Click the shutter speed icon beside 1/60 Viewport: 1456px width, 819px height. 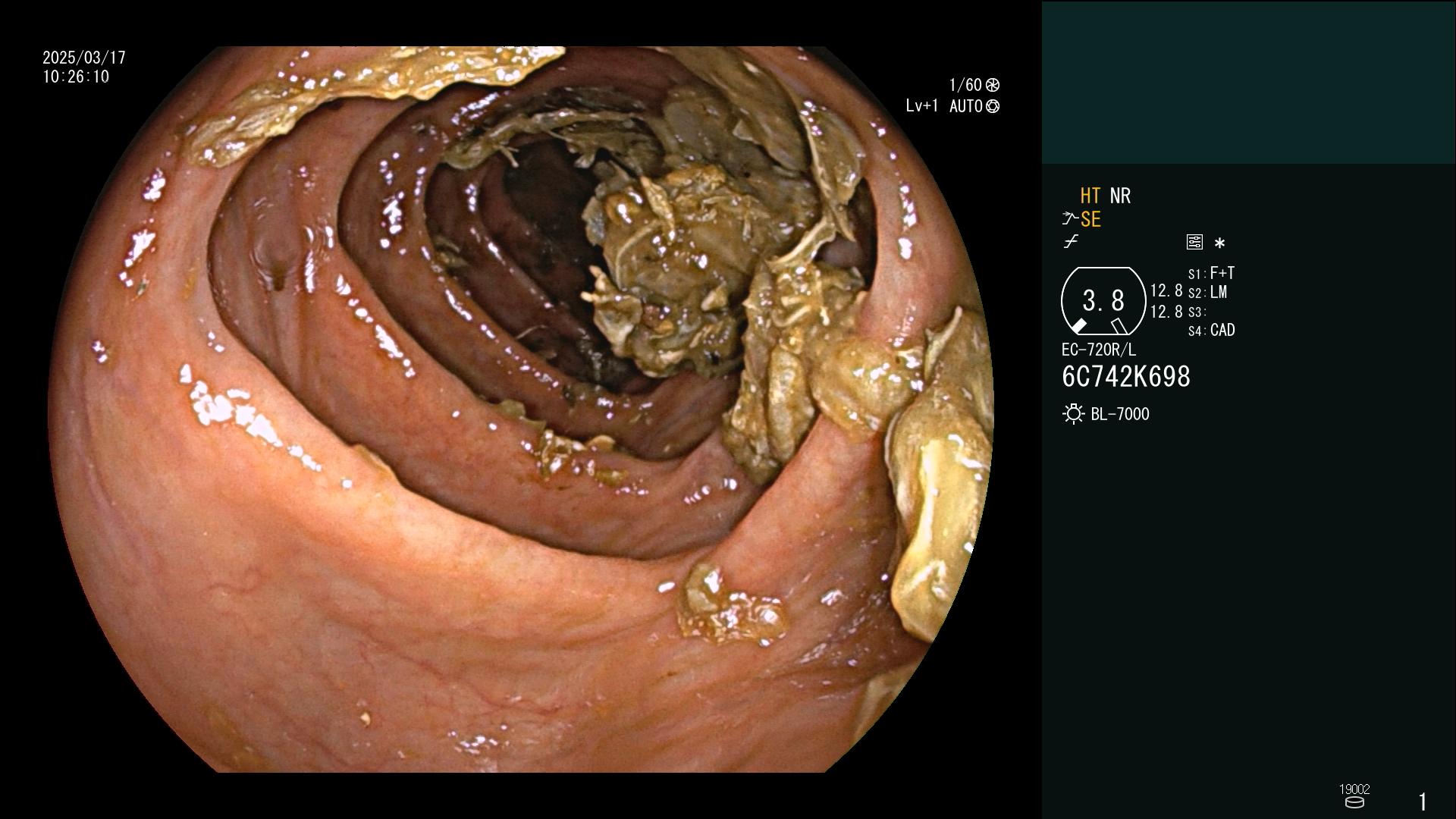click(x=993, y=85)
